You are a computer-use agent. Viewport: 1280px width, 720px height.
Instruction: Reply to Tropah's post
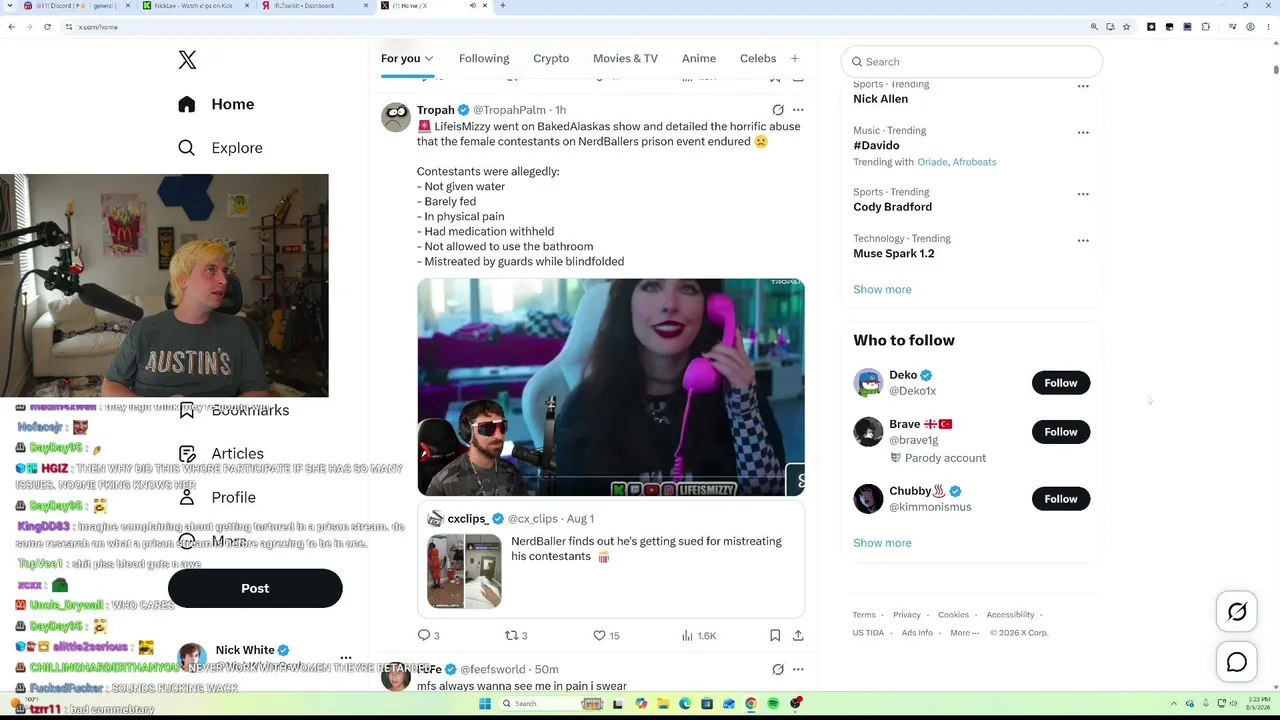point(428,635)
